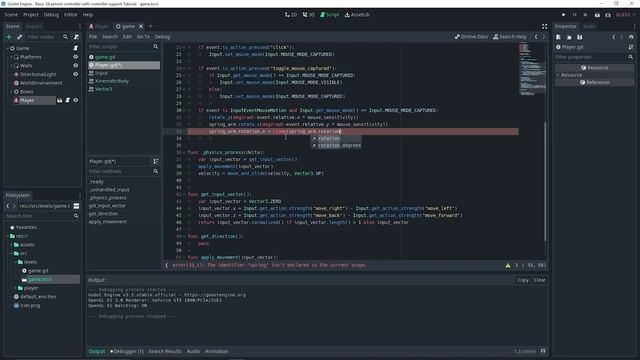The image size is (640, 360).
Task: Expand Resource section in Inspector
Action: (558, 75)
